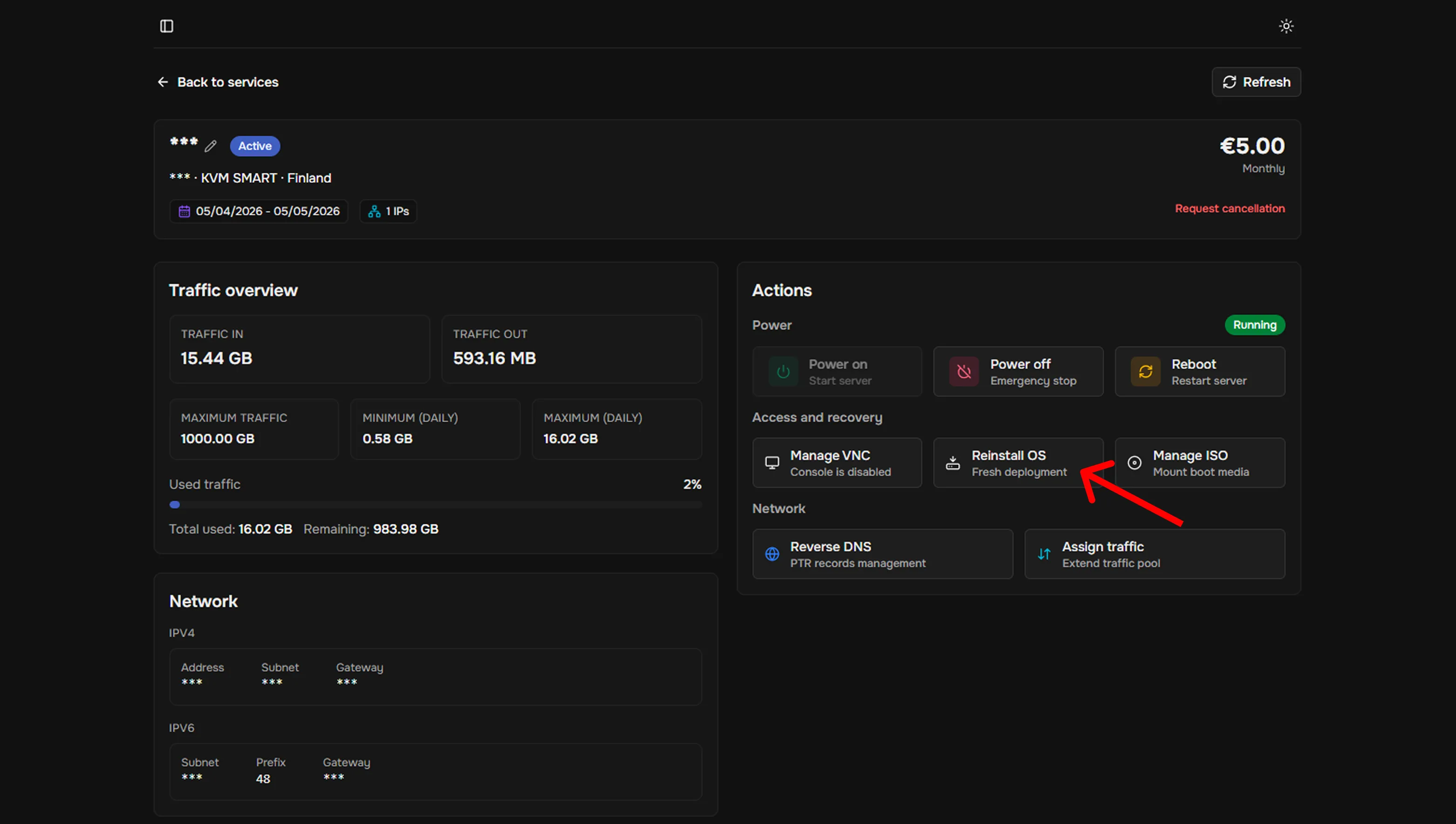Viewport: 1456px width, 824px height.
Task: Click the red Power off icon
Action: 964,372
